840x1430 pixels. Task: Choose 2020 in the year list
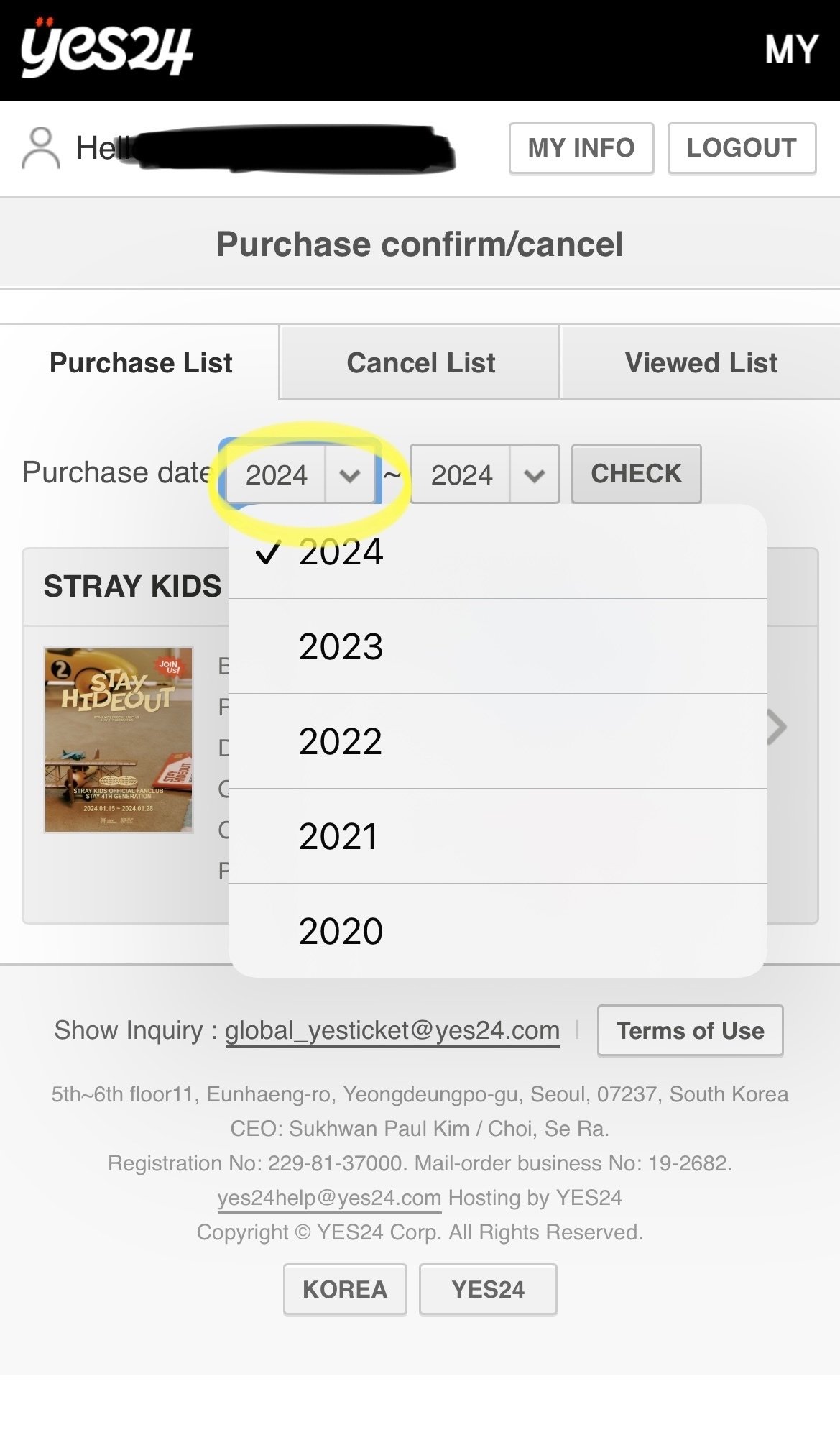pos(341,931)
